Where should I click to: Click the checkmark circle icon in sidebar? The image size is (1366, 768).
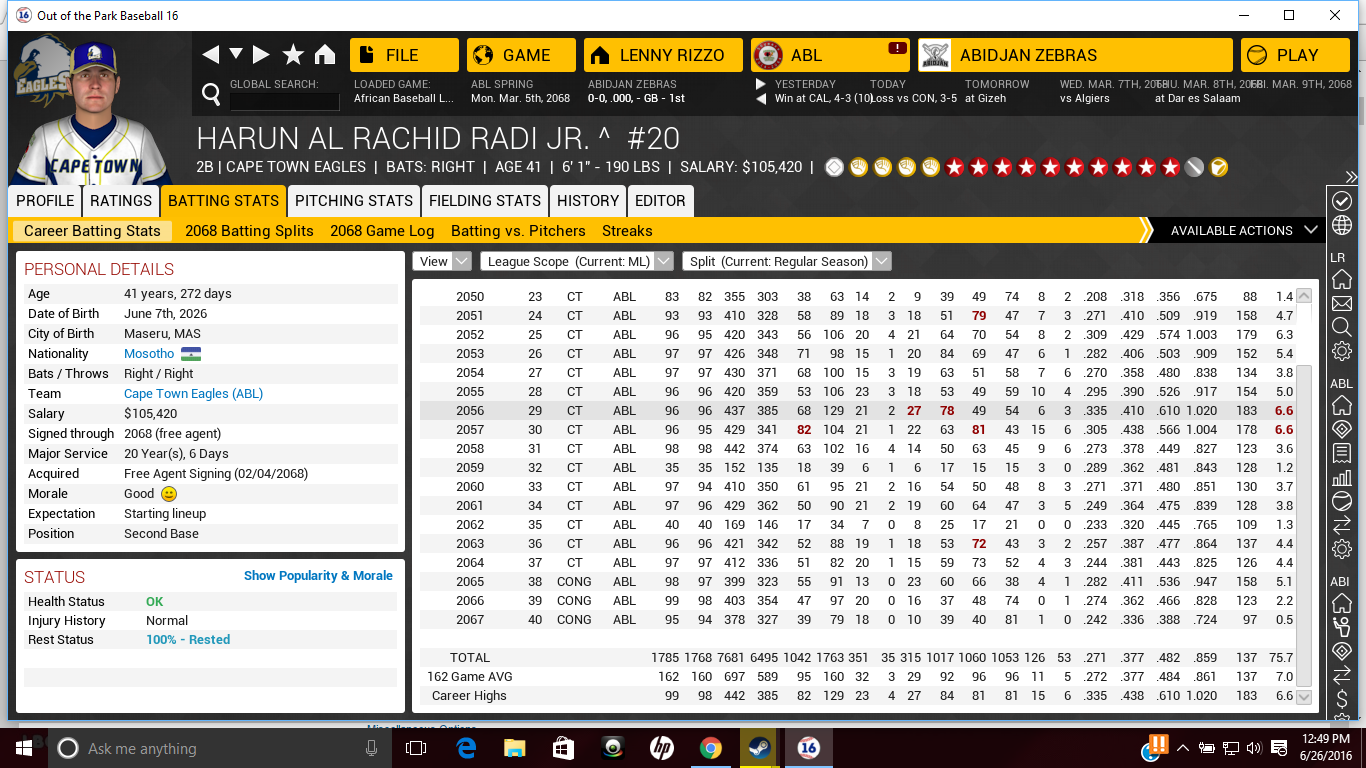1342,201
